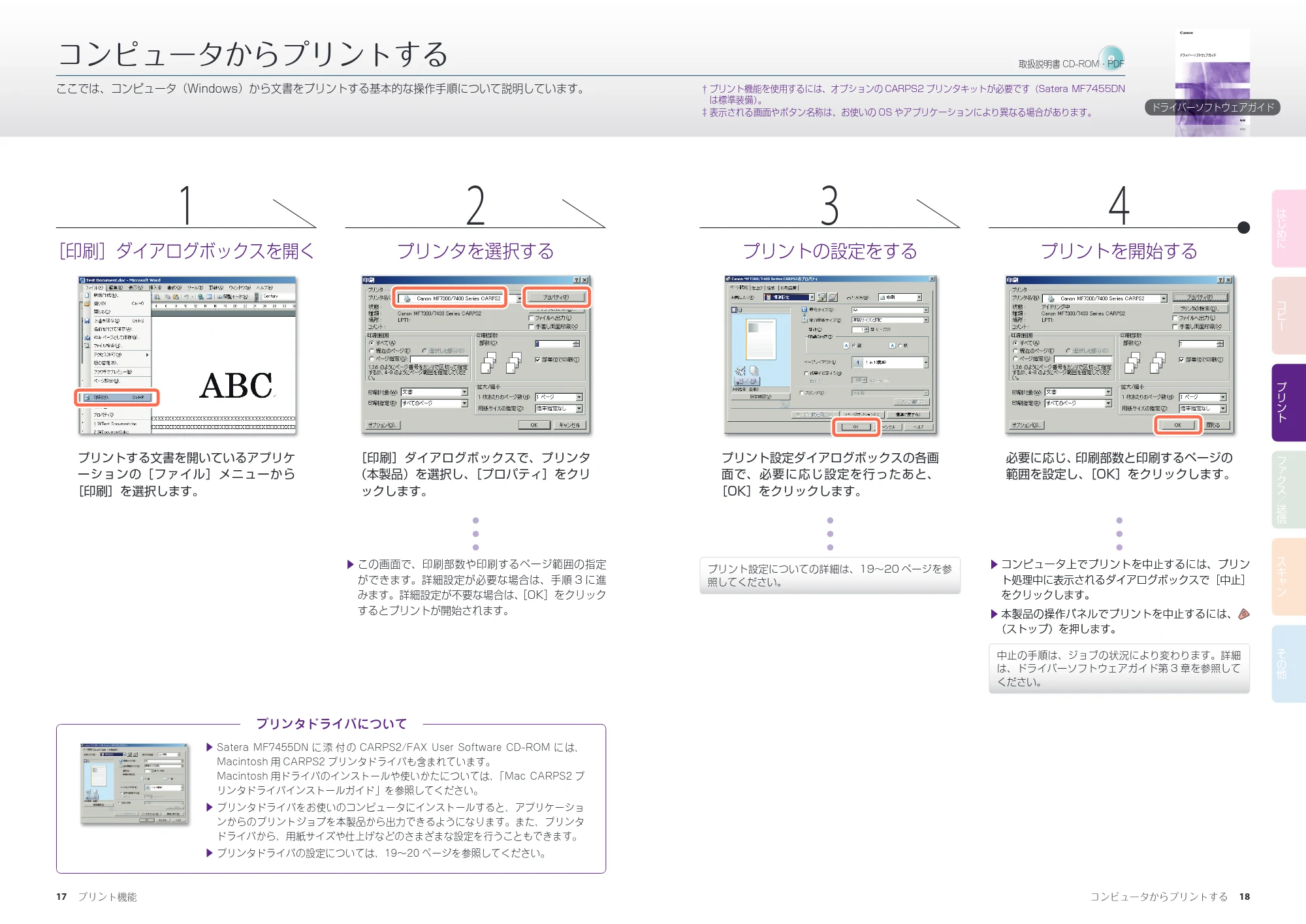Click the copies (部数) spinner in the step 2 dialog
The width and height of the screenshot is (1306, 924).
[x=576, y=343]
